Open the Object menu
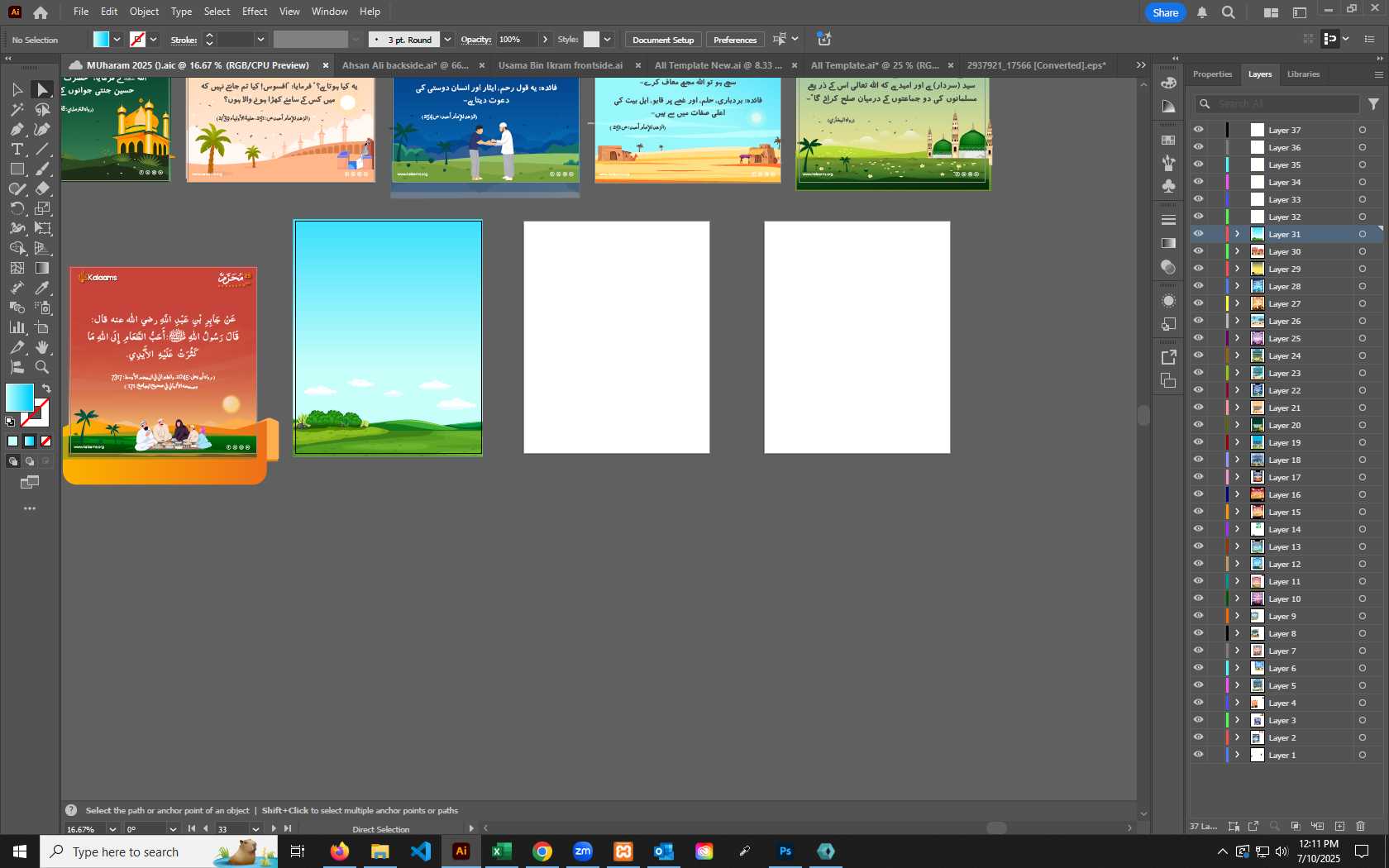The width and height of the screenshot is (1389, 868). coord(144,12)
